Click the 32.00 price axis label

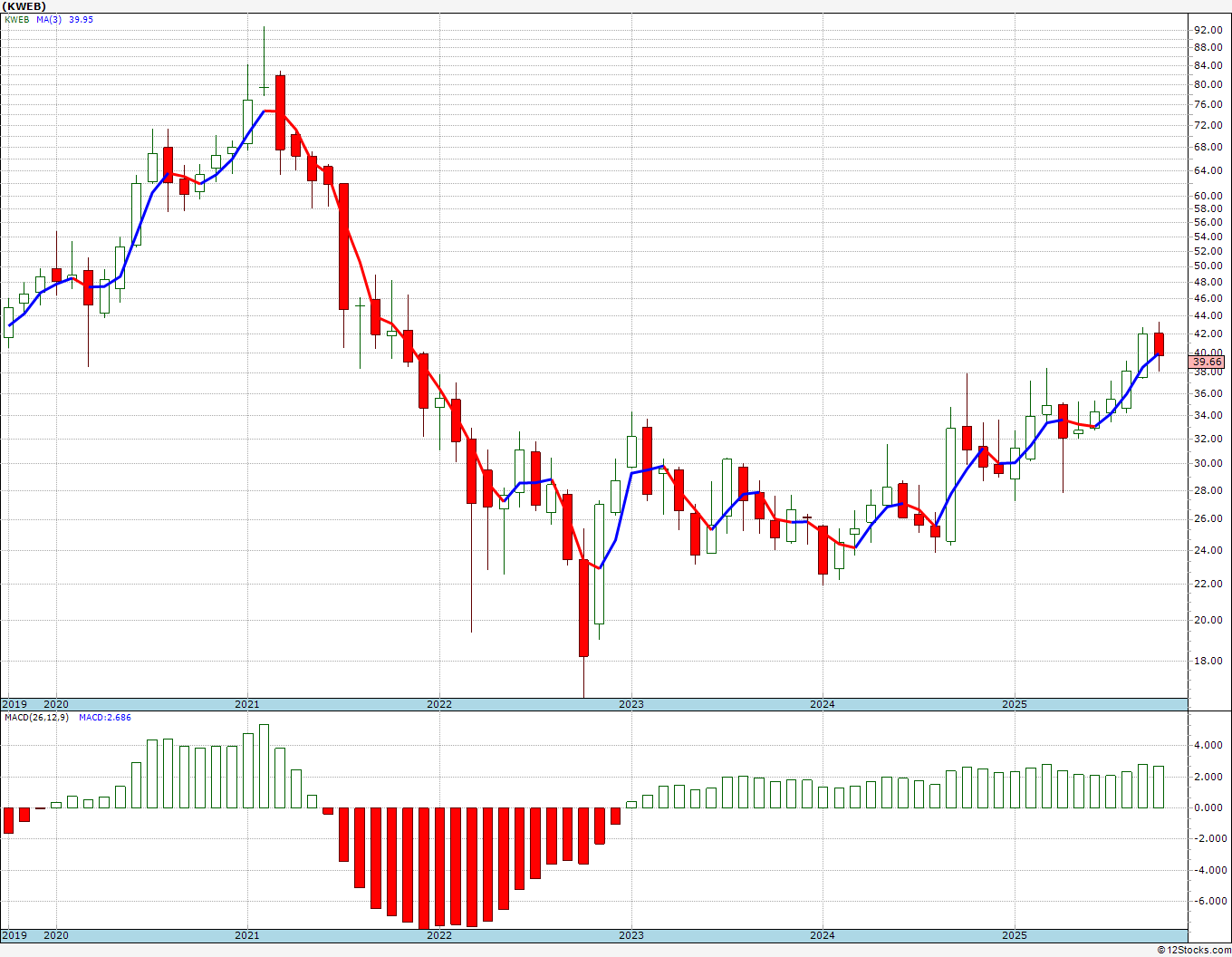pyautogui.click(x=1208, y=439)
